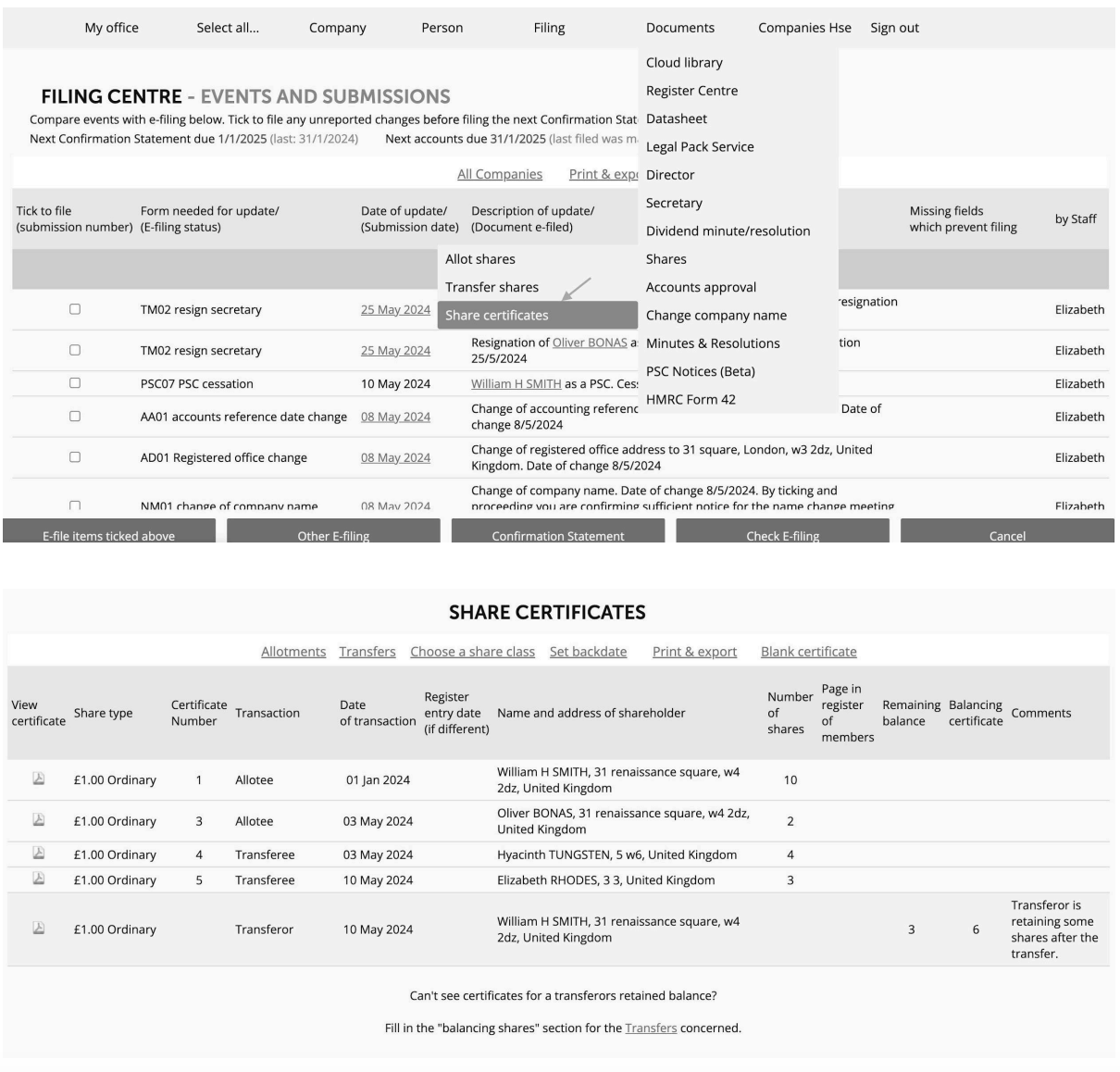The width and height of the screenshot is (1120, 1072).
Task: Click the Transferor is retaining some shares comment
Action: tap(1054, 929)
